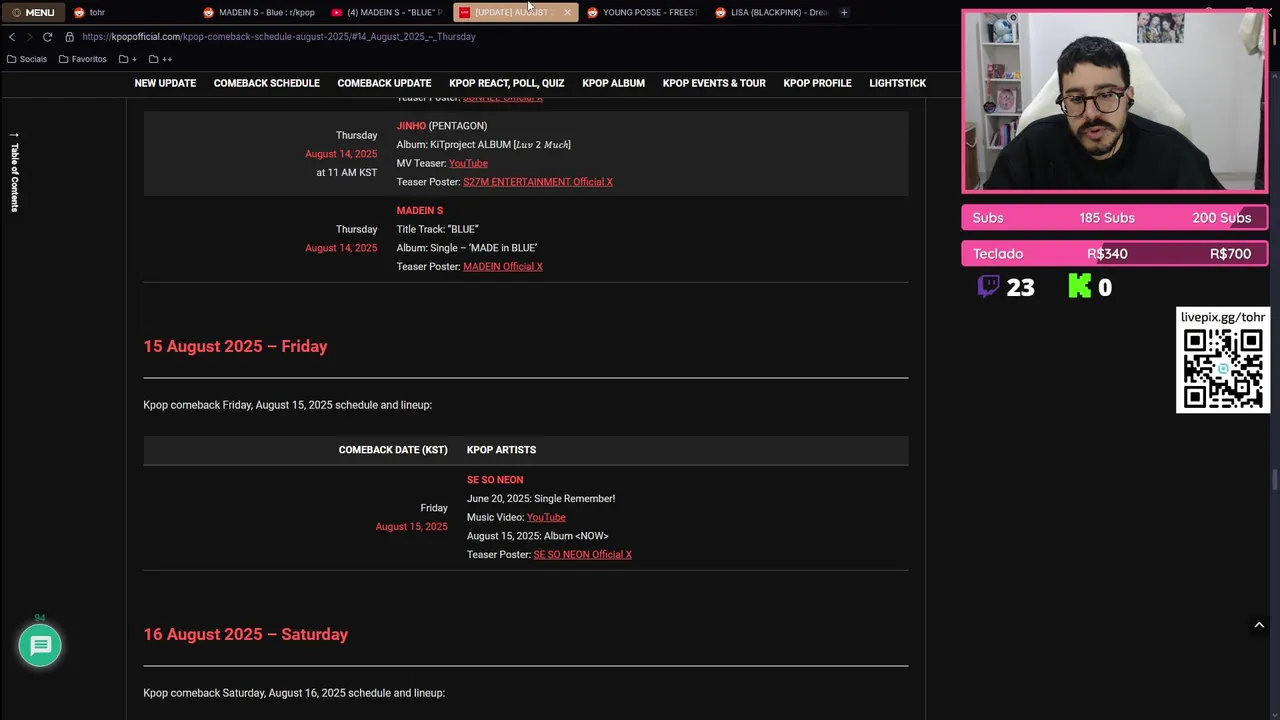Go back to the previous page
This screenshot has width=1280, height=720.
coord(12,36)
